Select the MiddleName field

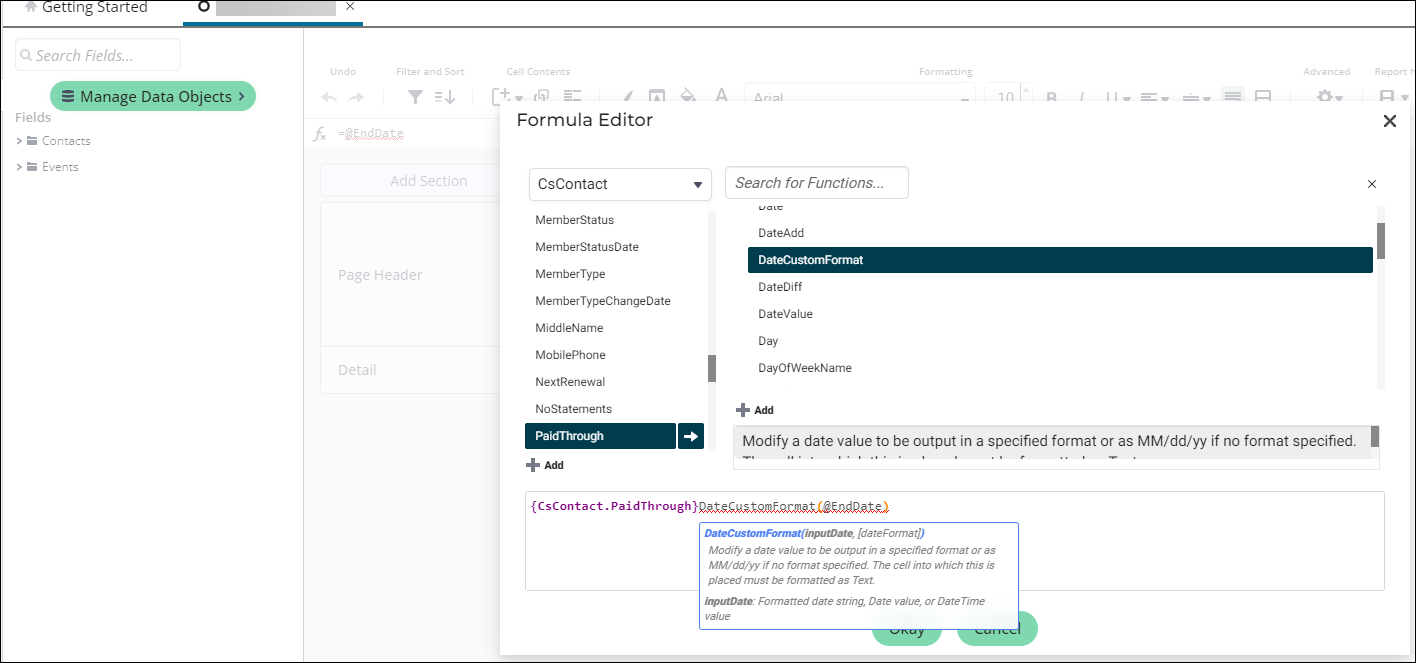click(x=569, y=328)
